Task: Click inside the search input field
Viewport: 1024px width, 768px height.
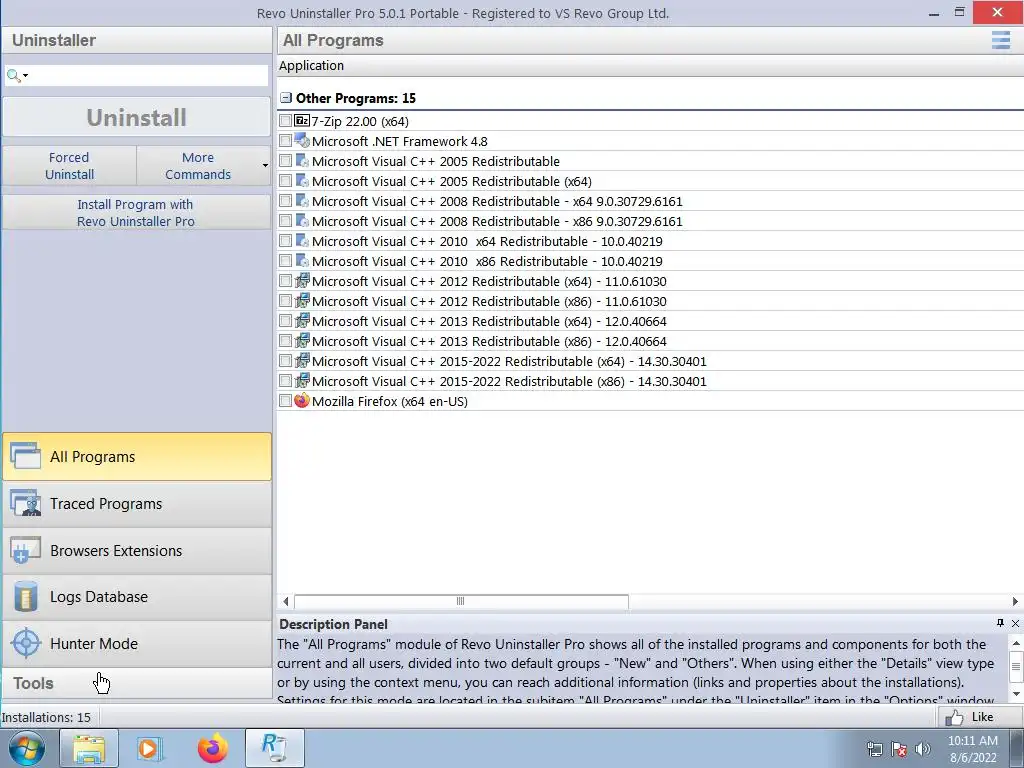Action: click(x=147, y=76)
